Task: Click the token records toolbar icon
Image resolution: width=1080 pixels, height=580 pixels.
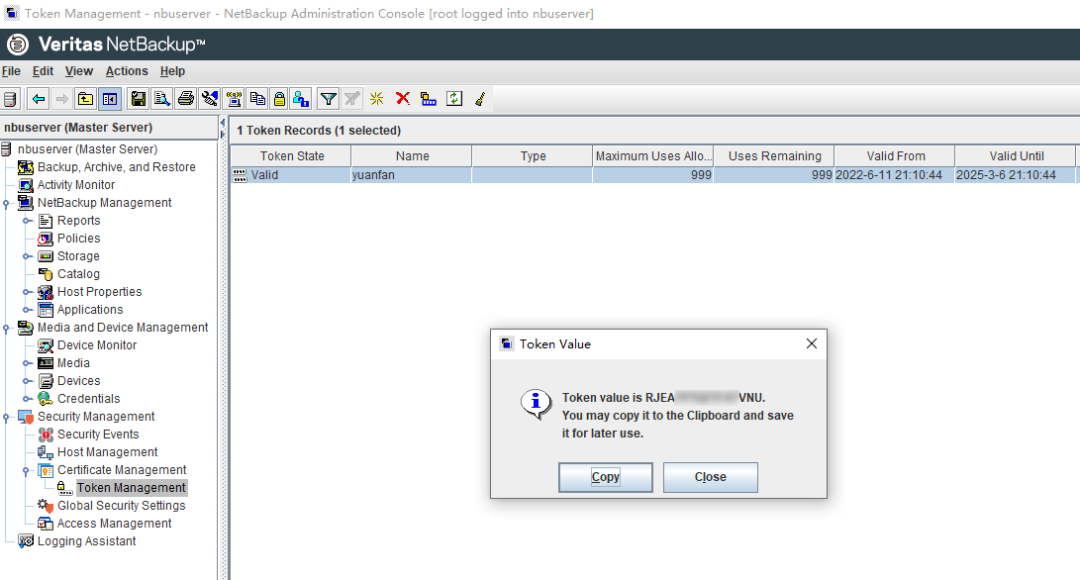Action: pyautogui.click(x=428, y=99)
